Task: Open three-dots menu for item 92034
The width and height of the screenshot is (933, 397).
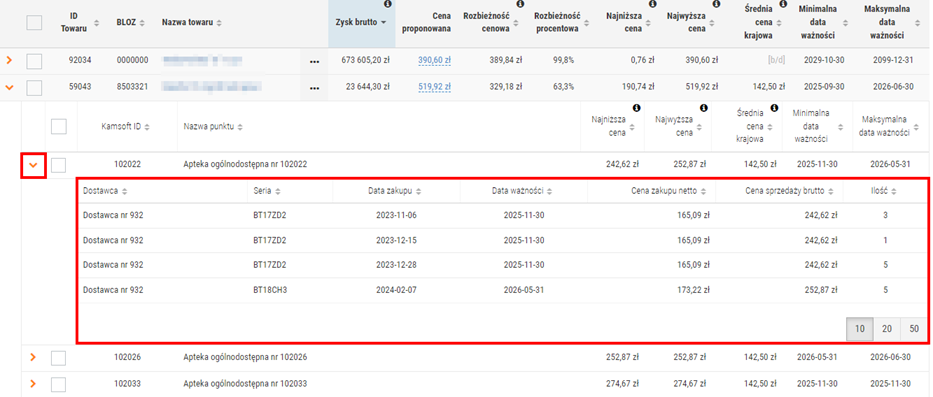Action: pyautogui.click(x=314, y=60)
